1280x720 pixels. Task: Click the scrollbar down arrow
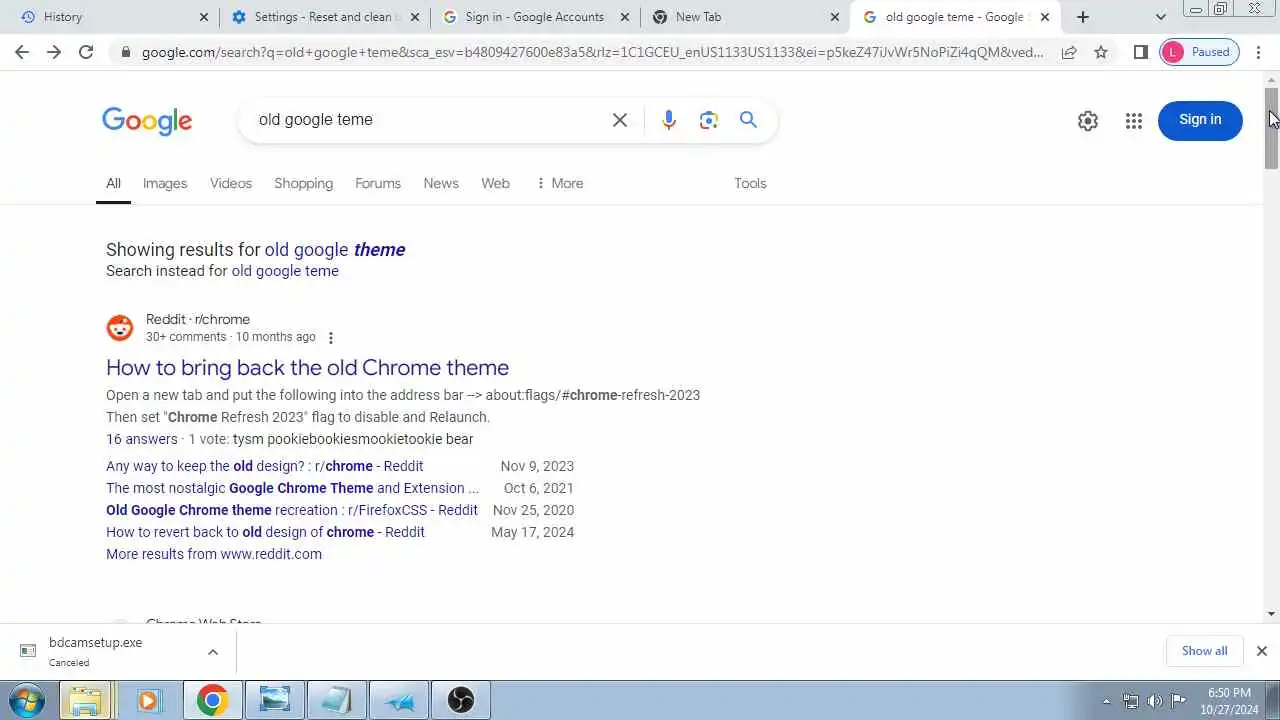tap(1272, 614)
